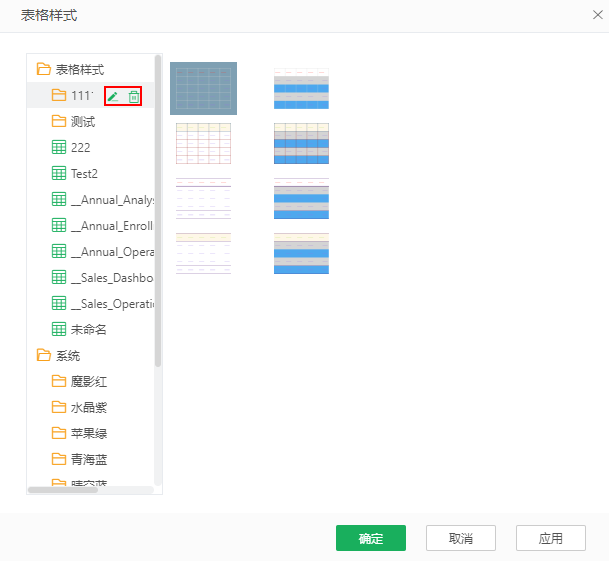Click the table icon next to _Sales_Dashbo
The height and width of the screenshot is (561, 609).
tap(59, 277)
